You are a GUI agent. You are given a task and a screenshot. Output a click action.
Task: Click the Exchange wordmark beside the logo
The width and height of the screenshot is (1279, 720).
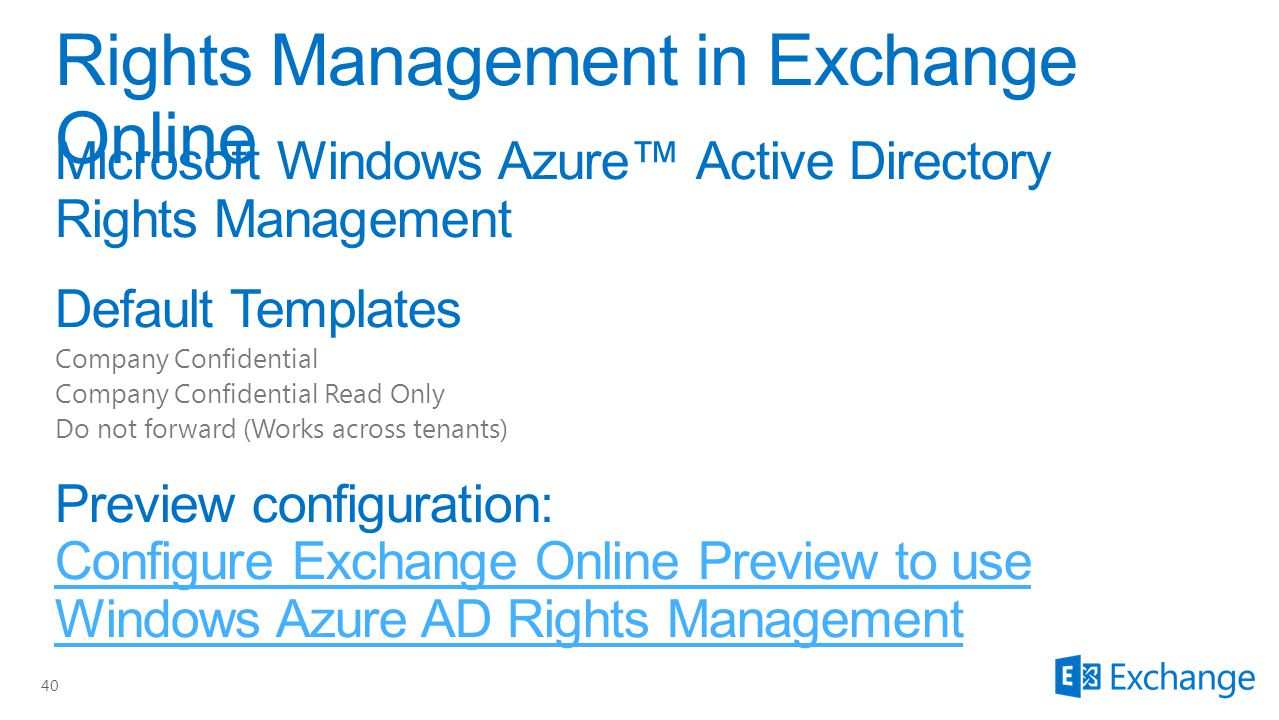1182,679
